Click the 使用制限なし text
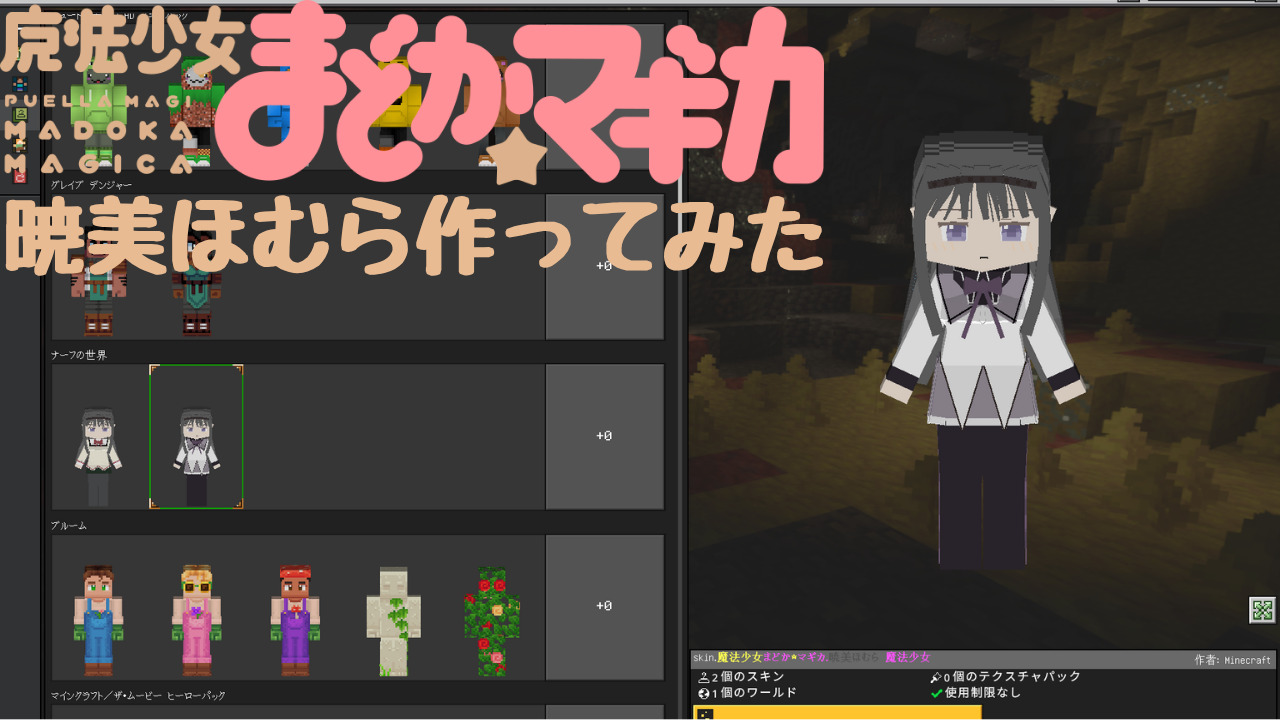The image size is (1280, 720). coord(983,692)
